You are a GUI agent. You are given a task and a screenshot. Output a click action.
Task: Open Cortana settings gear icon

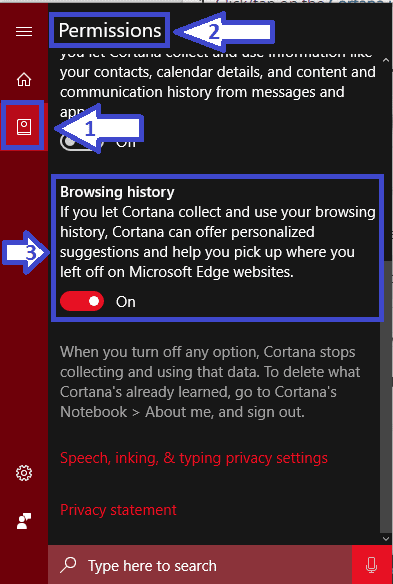pyautogui.click(x=24, y=473)
